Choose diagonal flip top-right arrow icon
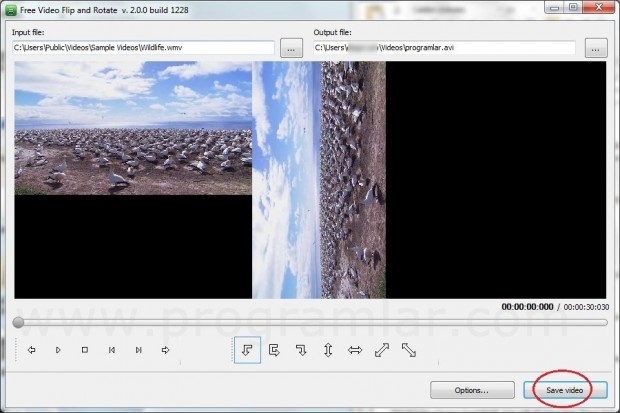 pyautogui.click(x=382, y=350)
